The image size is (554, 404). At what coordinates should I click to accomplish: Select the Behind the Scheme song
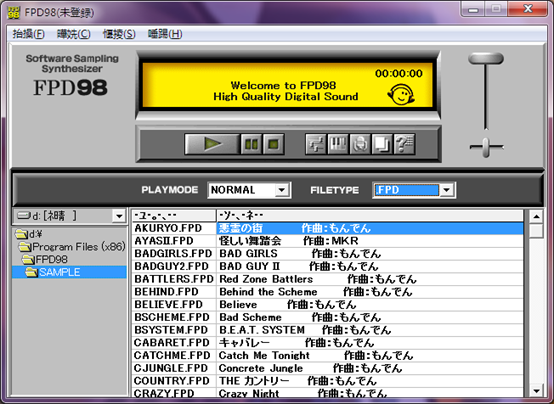coord(328,292)
